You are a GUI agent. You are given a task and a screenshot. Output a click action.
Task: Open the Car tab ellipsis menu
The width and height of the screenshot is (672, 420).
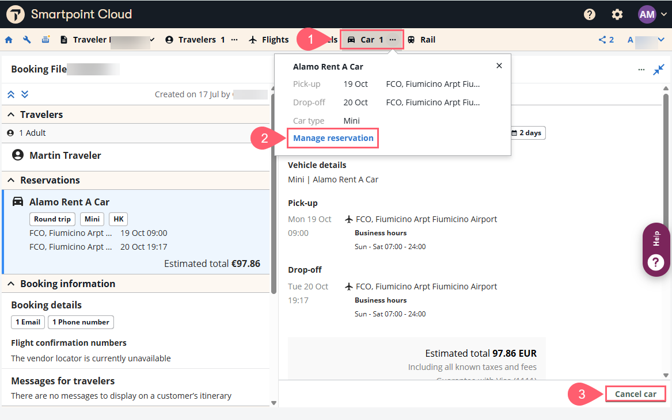[393, 40]
